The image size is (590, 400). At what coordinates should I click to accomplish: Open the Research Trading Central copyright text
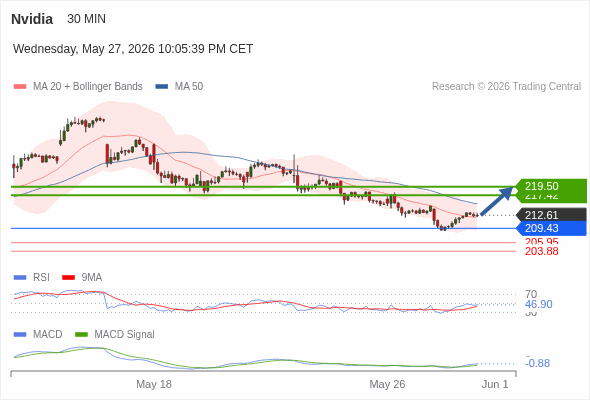click(506, 87)
